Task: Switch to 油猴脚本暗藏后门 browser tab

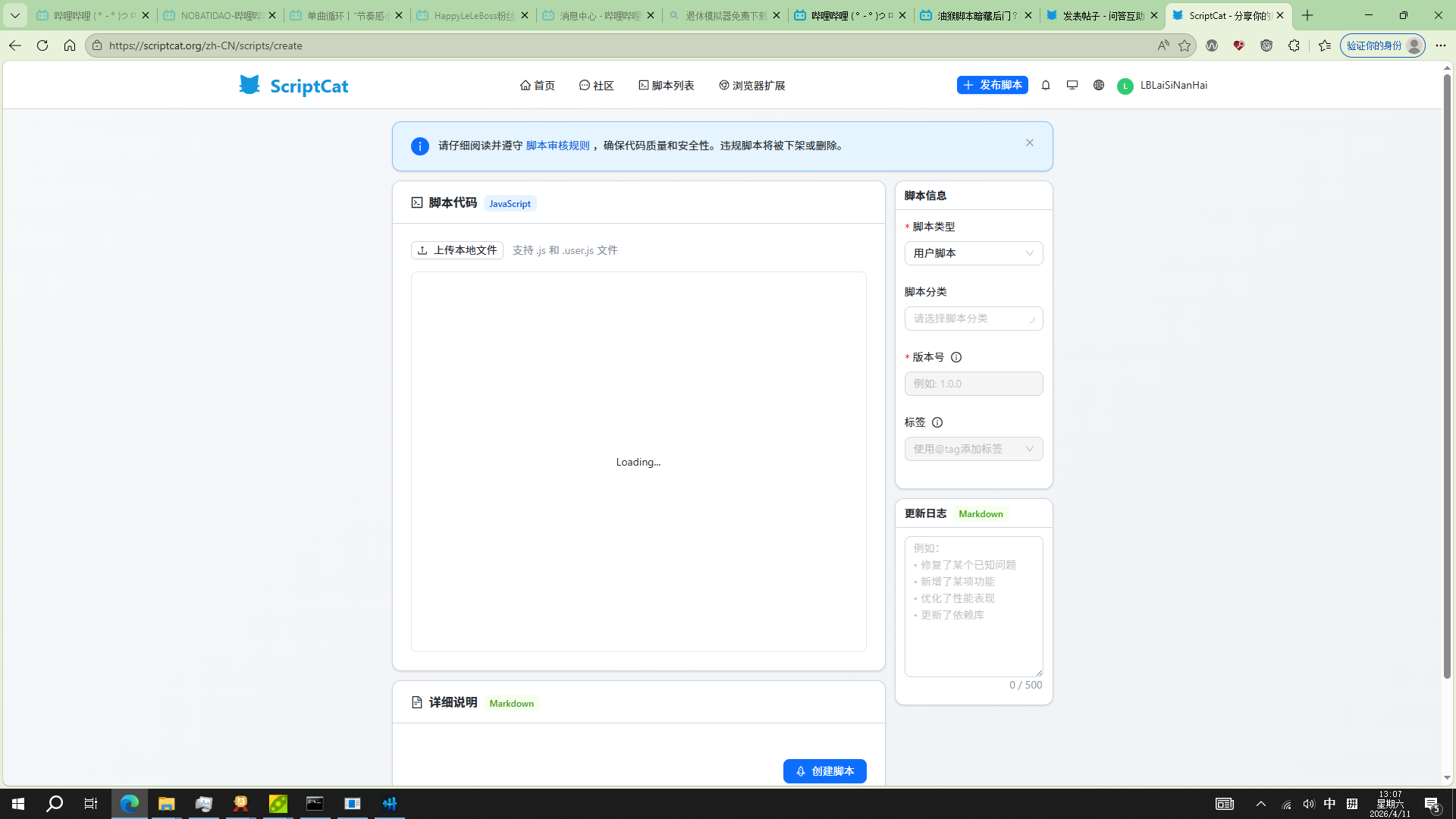Action: coord(976,15)
